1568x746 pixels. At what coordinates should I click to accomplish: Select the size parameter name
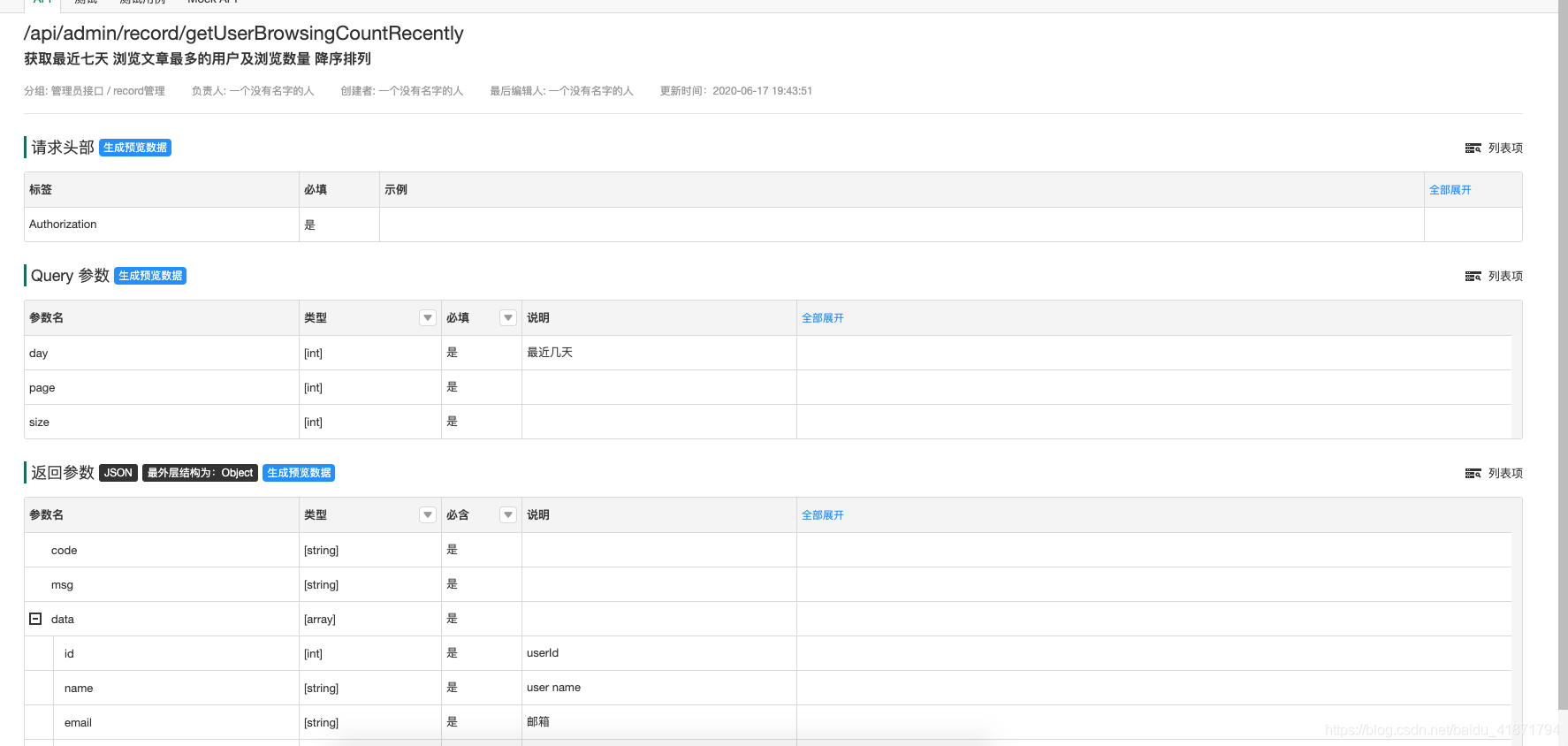click(x=39, y=422)
